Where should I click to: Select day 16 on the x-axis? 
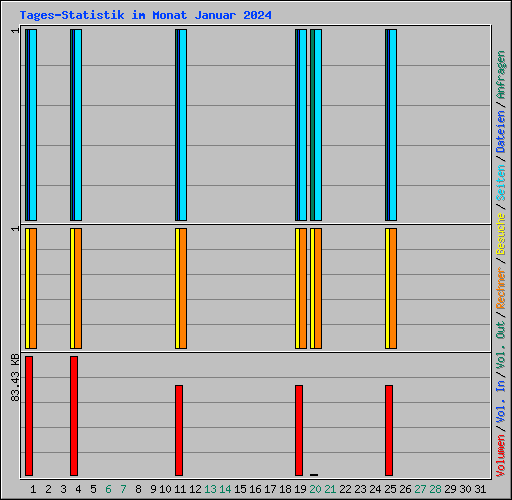coord(255,489)
